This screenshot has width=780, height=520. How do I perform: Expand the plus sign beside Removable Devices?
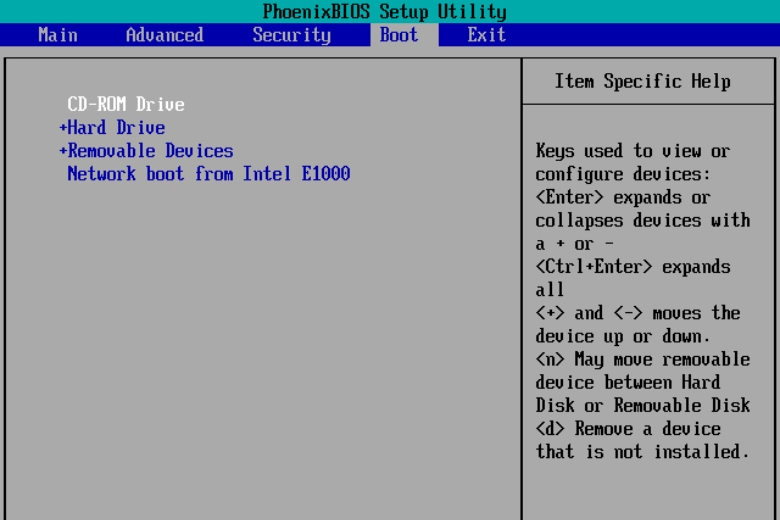pos(63,151)
